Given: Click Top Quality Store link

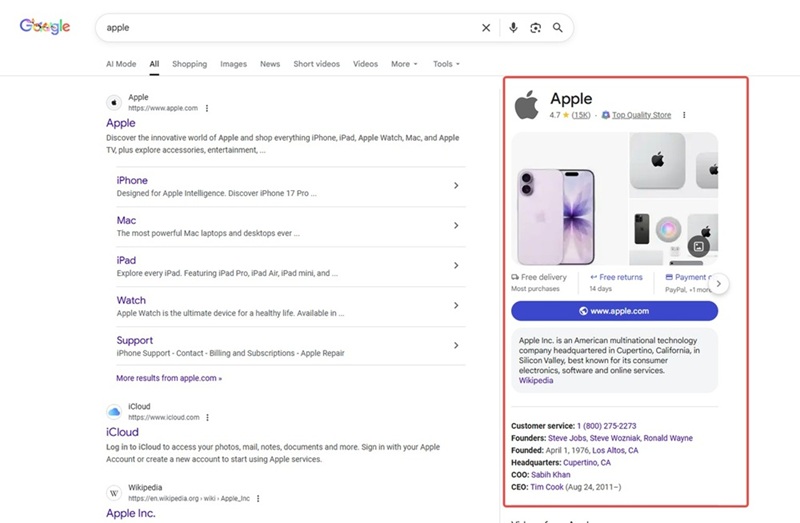Looking at the screenshot, I should pos(641,115).
